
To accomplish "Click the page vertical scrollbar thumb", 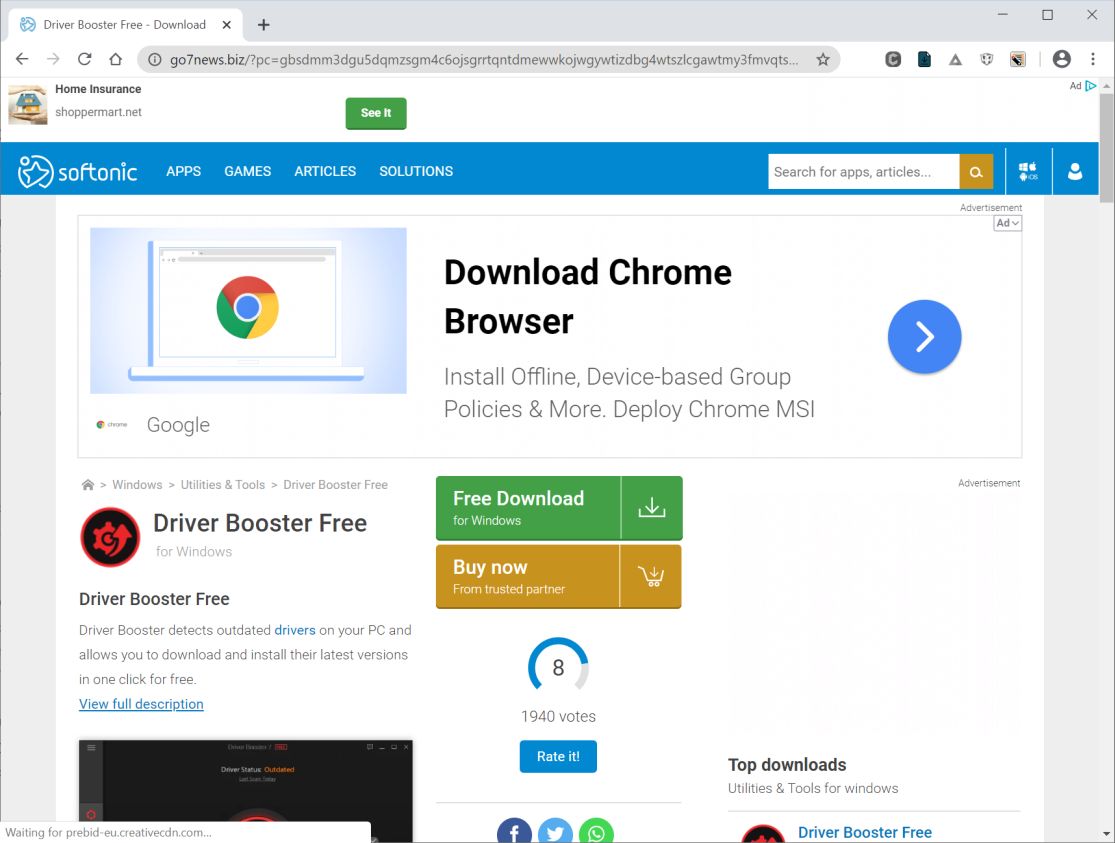I will pyautogui.click(x=1106, y=147).
